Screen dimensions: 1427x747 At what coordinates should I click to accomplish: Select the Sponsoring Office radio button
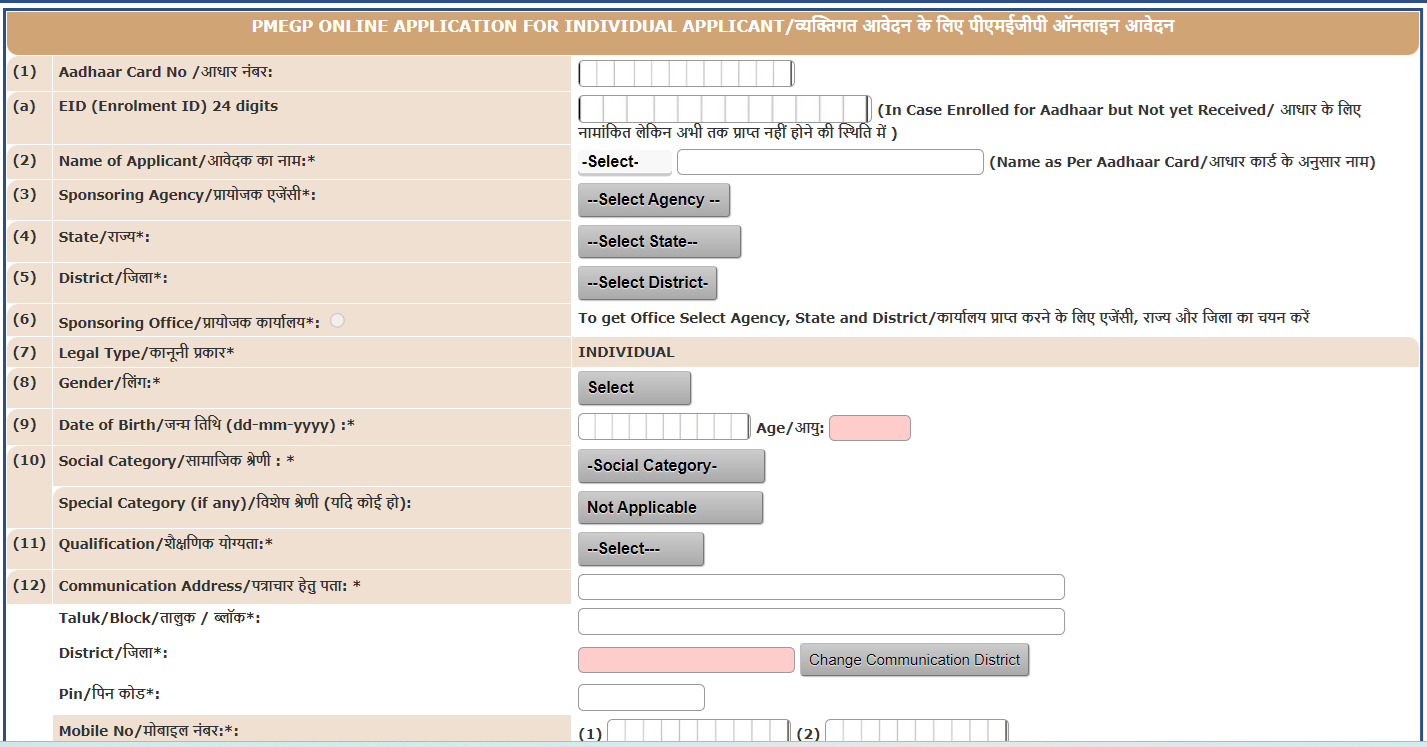[x=337, y=321]
